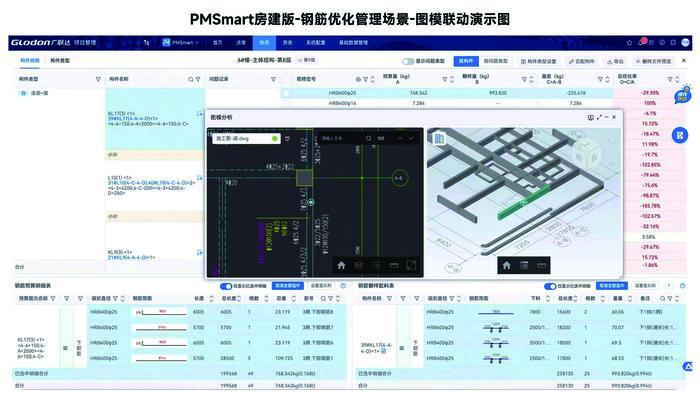Click the 翻样文件预览 button
The image size is (700, 394).
pos(653,61)
